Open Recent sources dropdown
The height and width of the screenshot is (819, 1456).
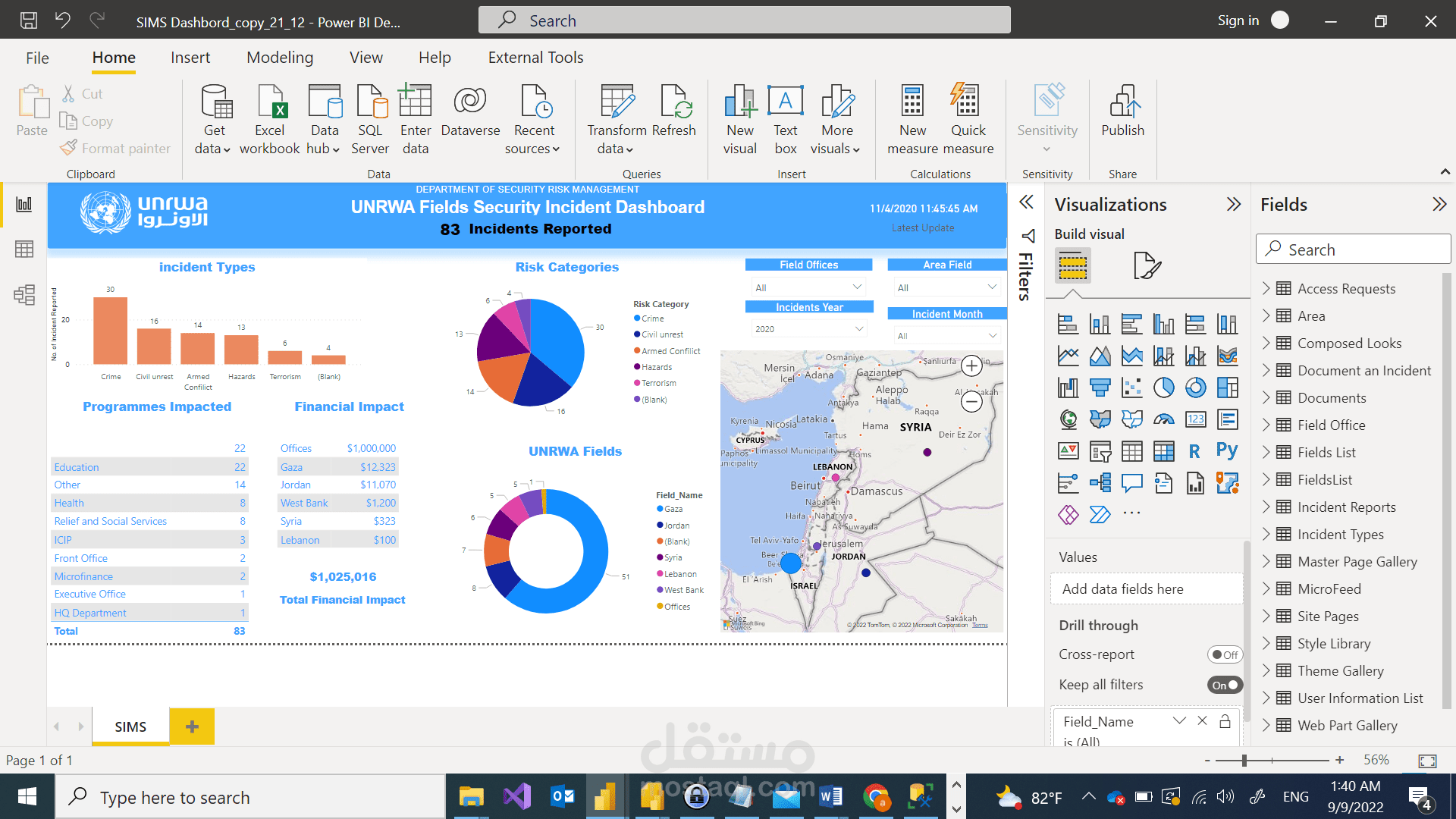point(534,119)
